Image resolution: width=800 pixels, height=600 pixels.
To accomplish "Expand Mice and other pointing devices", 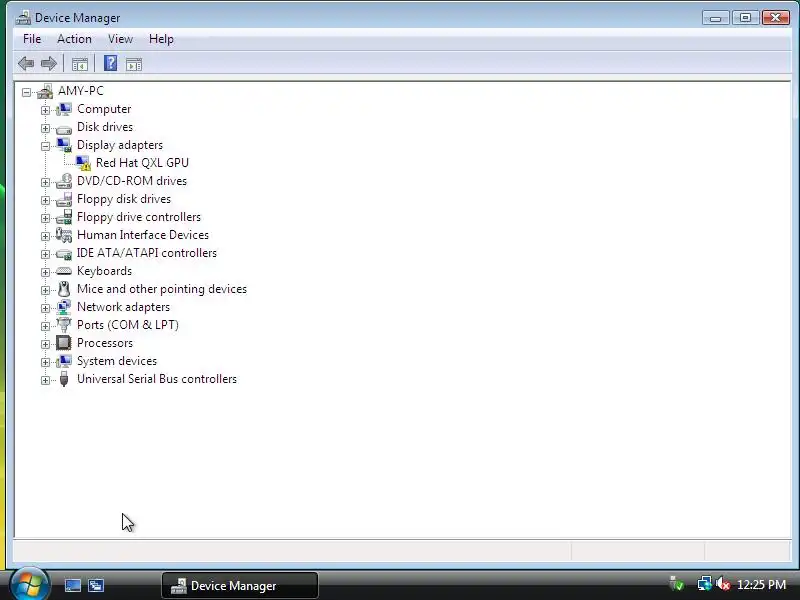I will point(45,290).
